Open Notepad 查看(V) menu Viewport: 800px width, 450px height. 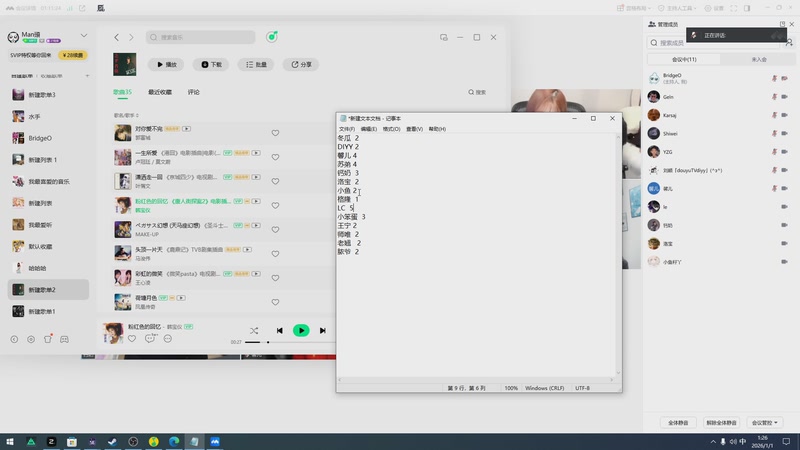click(414, 129)
